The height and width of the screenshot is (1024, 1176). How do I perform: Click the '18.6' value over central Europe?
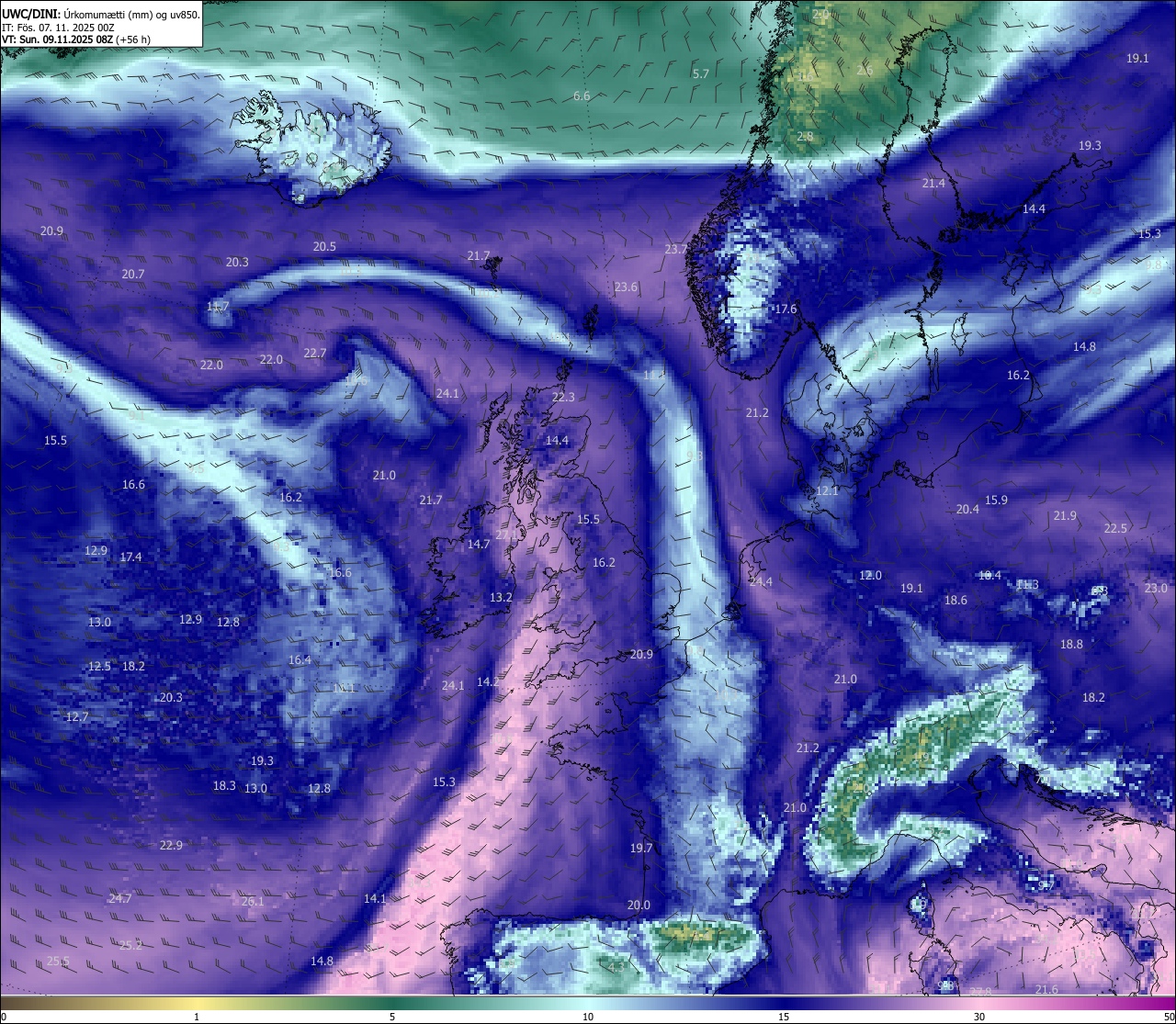(x=955, y=601)
